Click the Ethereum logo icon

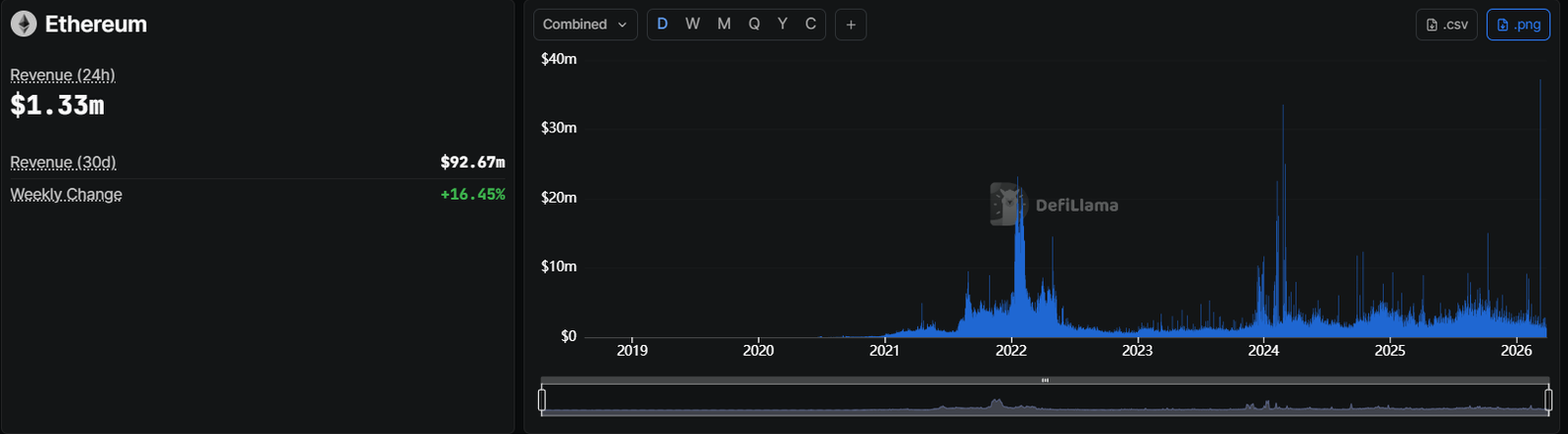pyautogui.click(x=24, y=24)
